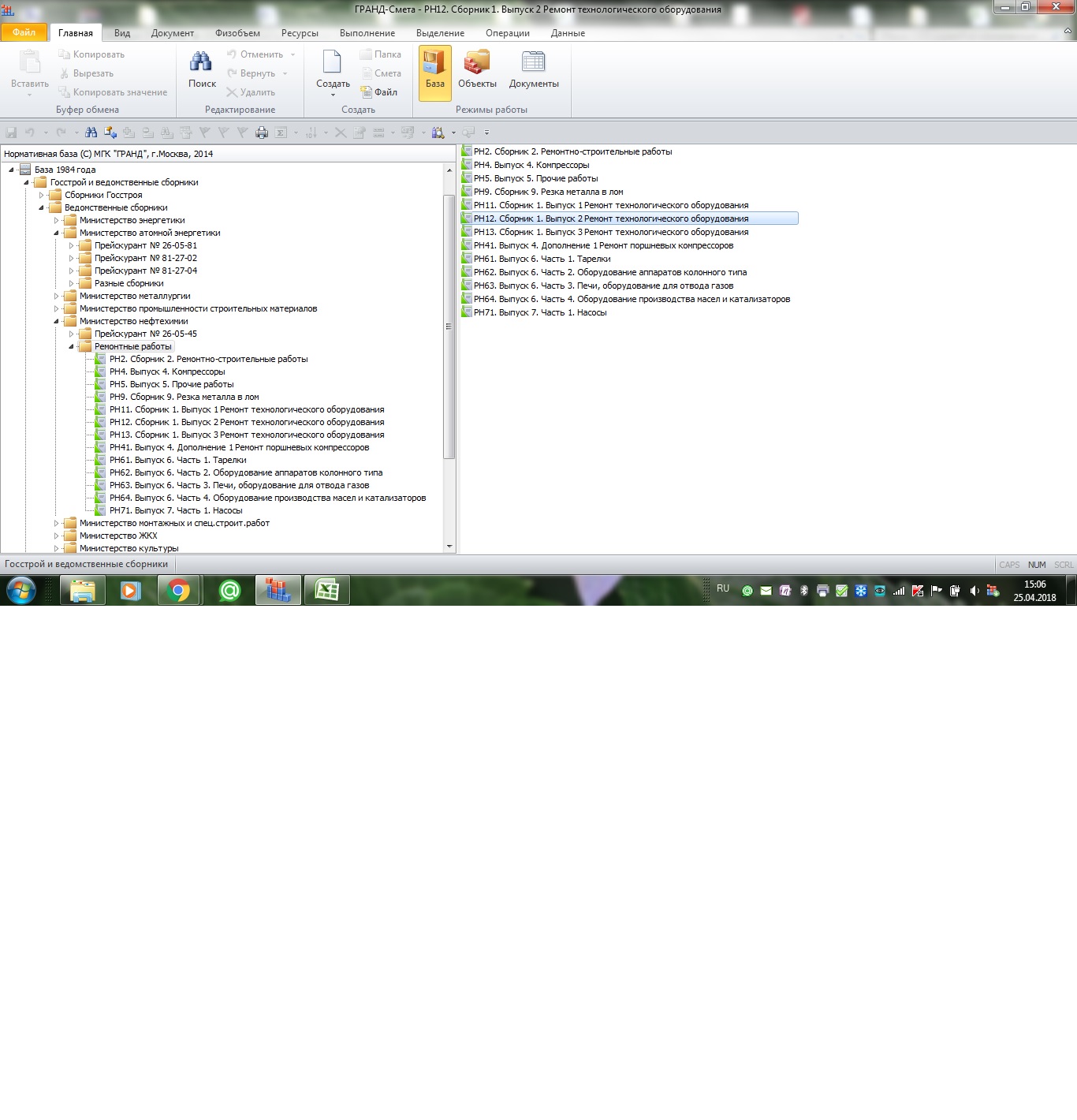Switch to the Физобъем ribbon tab
1077x1120 pixels.
point(237,33)
